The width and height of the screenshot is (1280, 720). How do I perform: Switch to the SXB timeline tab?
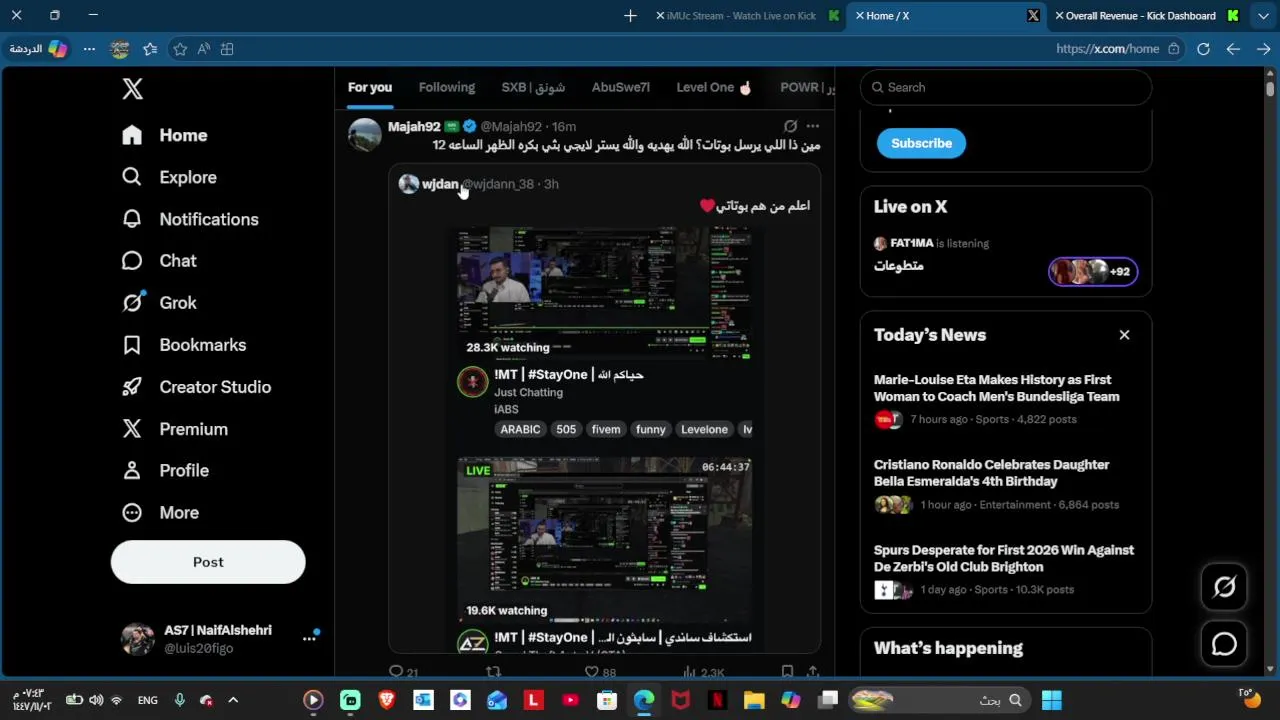[533, 88]
